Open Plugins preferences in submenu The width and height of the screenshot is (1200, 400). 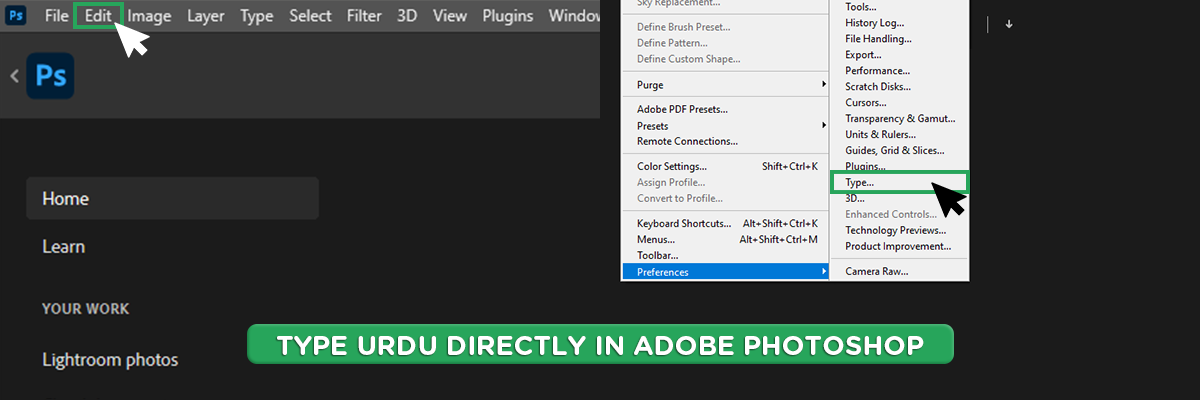pyautogui.click(x=865, y=166)
